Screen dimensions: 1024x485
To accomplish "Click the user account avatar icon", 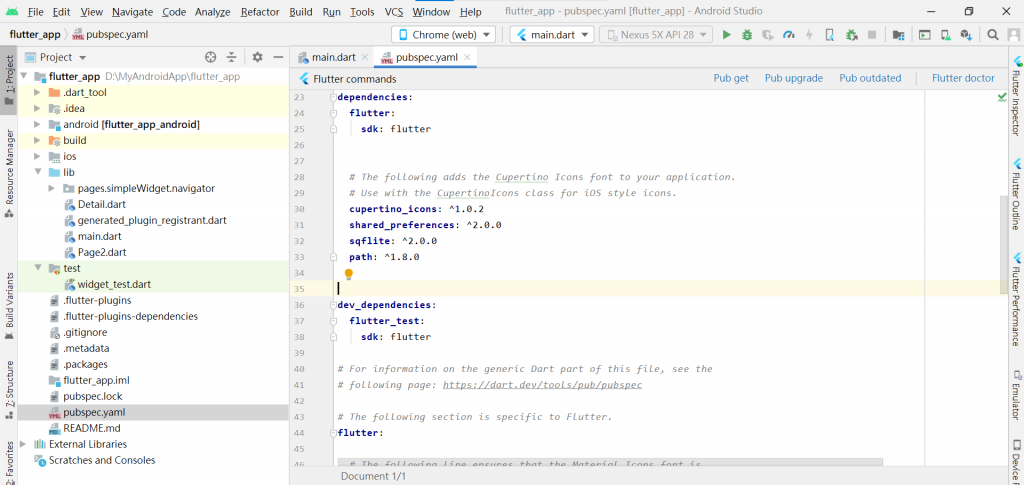I will coord(1012,35).
